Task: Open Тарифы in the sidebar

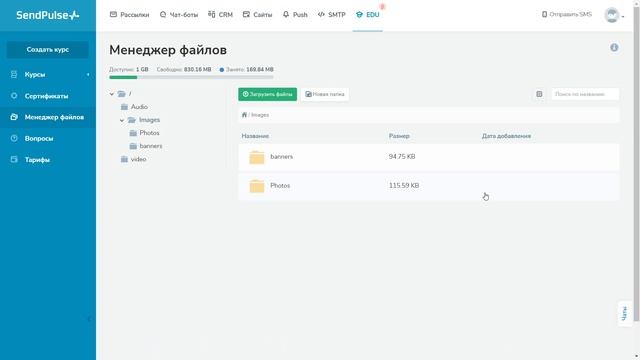Action: 37,160
